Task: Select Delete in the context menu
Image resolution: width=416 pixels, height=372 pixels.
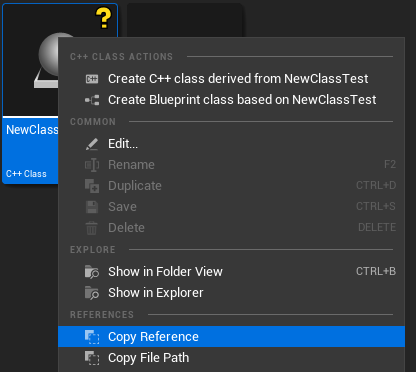Action: click(231, 228)
